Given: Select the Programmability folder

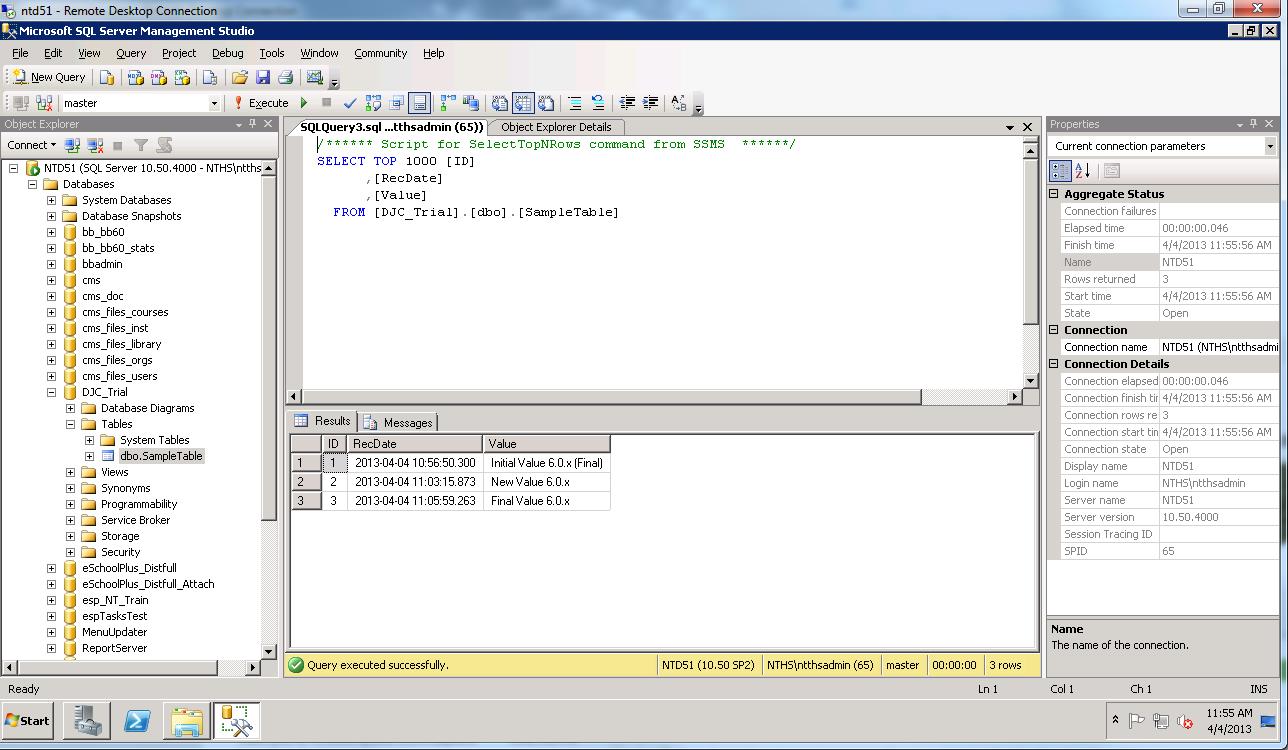Looking at the screenshot, I should tap(139, 504).
